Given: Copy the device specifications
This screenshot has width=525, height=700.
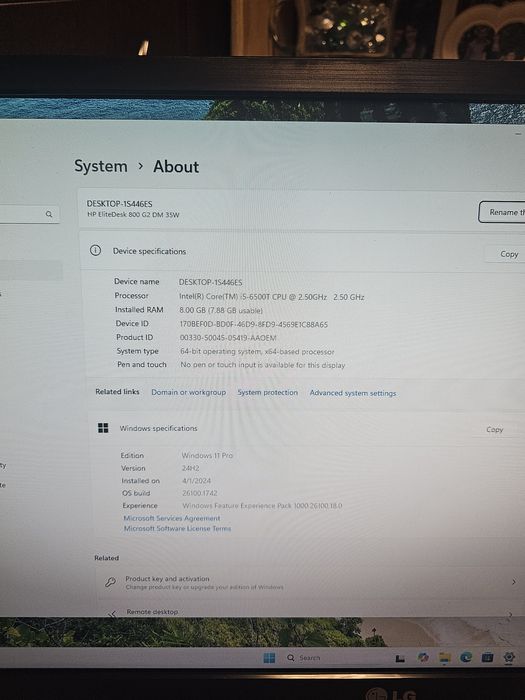Looking at the screenshot, I should tap(508, 254).
